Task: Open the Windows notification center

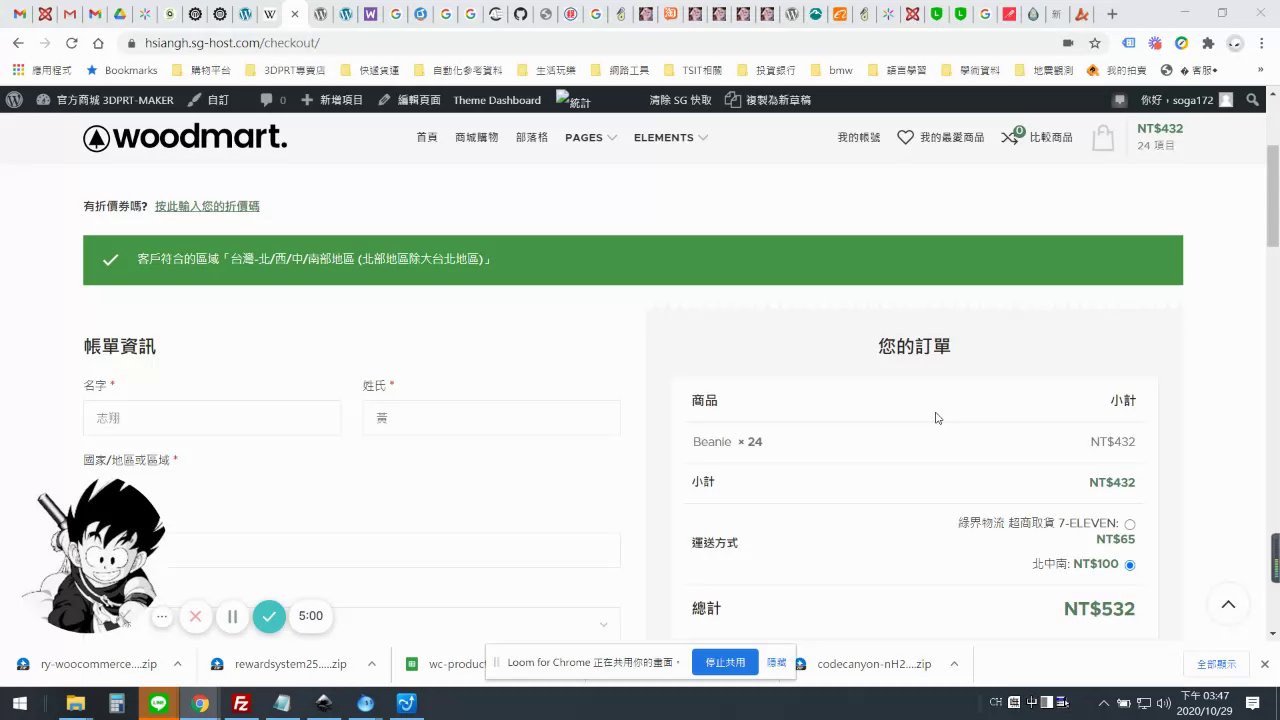Action: tap(1253, 704)
